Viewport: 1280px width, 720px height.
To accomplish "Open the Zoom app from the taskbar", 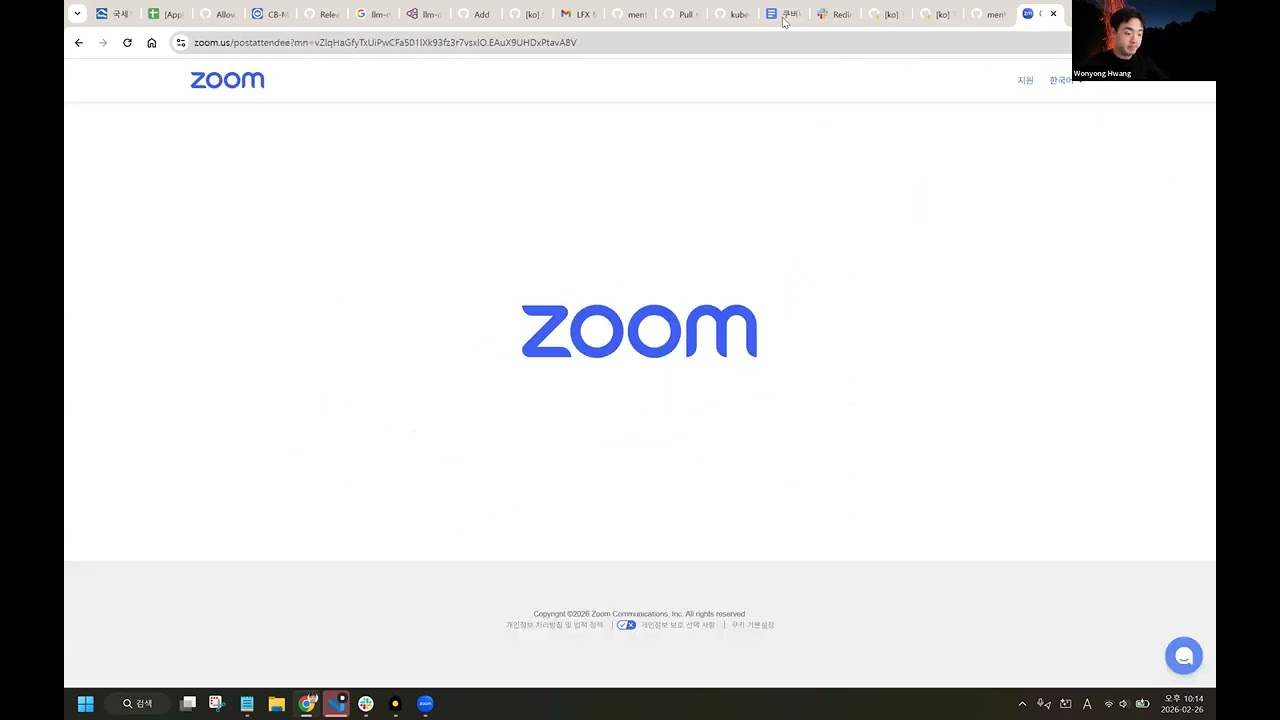I will (x=425, y=704).
